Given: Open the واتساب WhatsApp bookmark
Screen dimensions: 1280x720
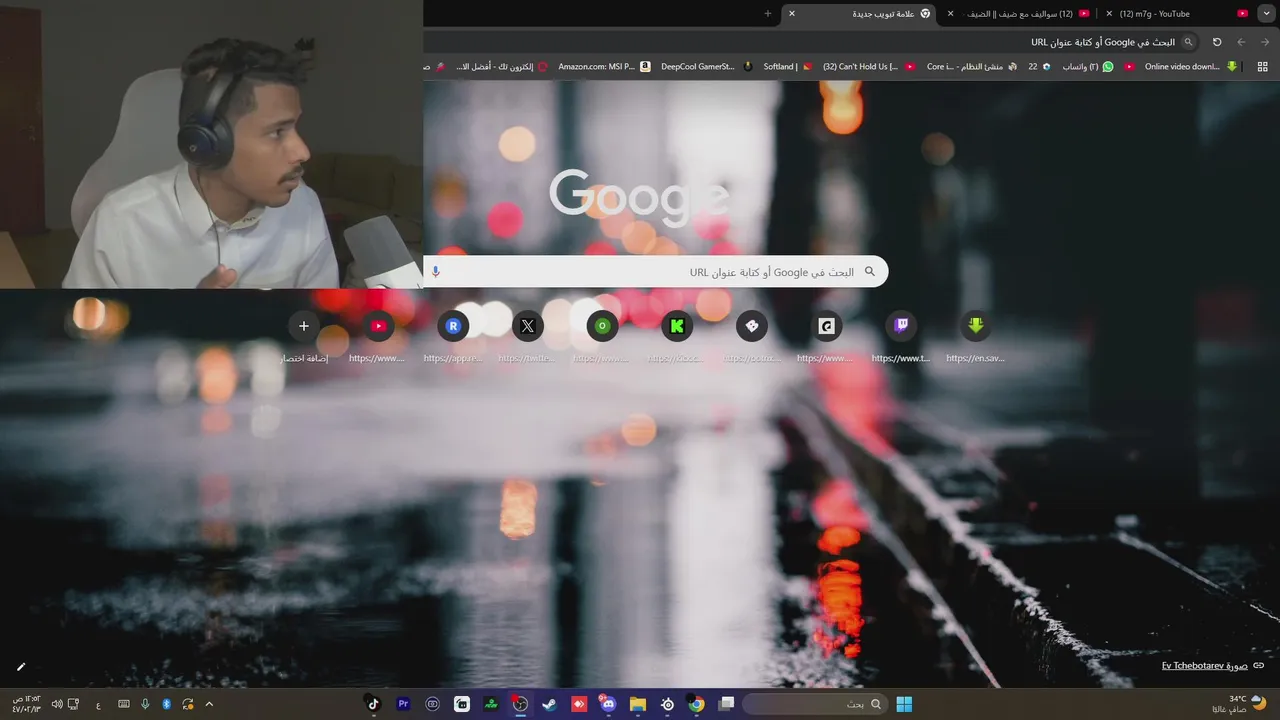Looking at the screenshot, I should [1087, 67].
